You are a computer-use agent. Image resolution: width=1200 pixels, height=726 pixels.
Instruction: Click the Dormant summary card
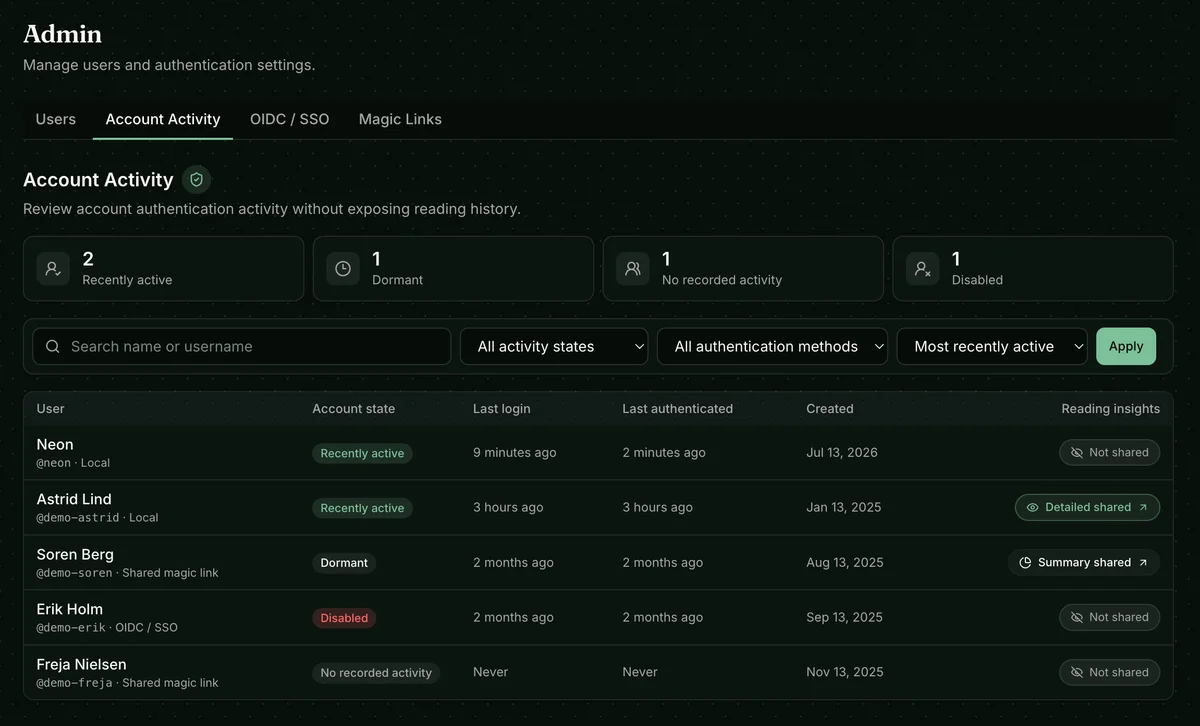(x=453, y=268)
